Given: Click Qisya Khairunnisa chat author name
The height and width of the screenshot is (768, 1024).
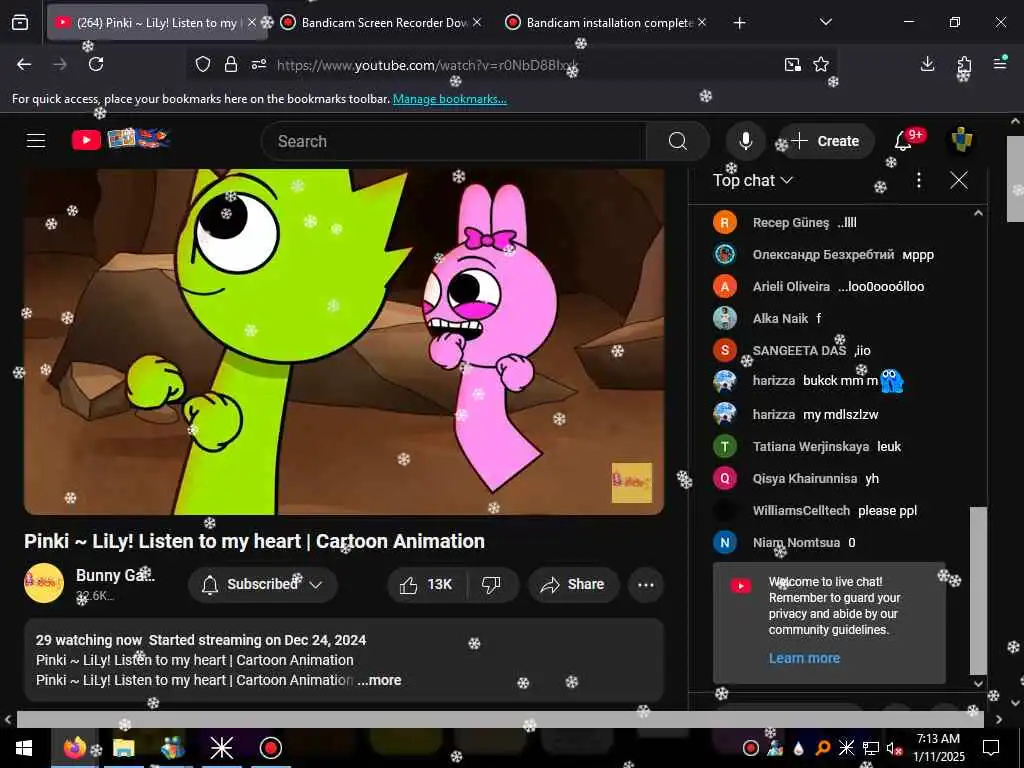Looking at the screenshot, I should 805,479.
